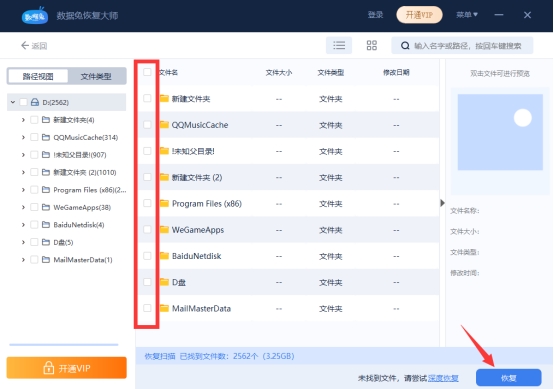
Task: Open the 深度恢复 link
Action: [443, 378]
